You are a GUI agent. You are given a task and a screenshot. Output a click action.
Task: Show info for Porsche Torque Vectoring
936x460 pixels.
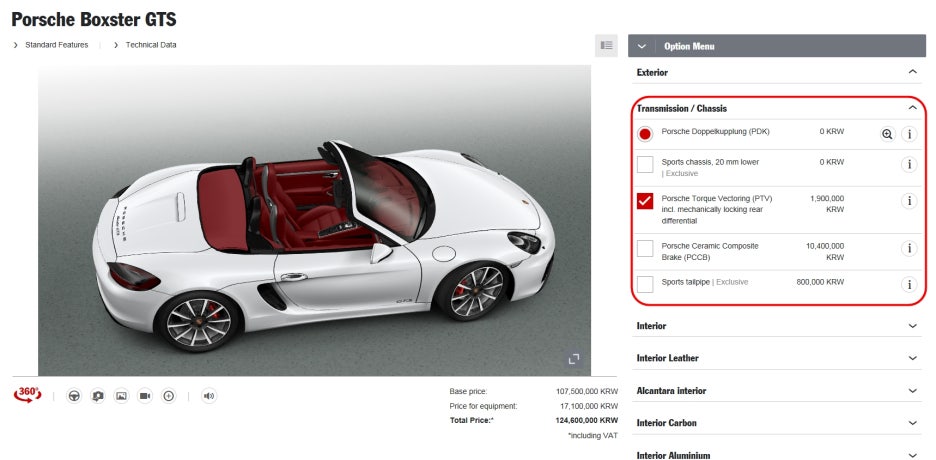click(x=909, y=201)
